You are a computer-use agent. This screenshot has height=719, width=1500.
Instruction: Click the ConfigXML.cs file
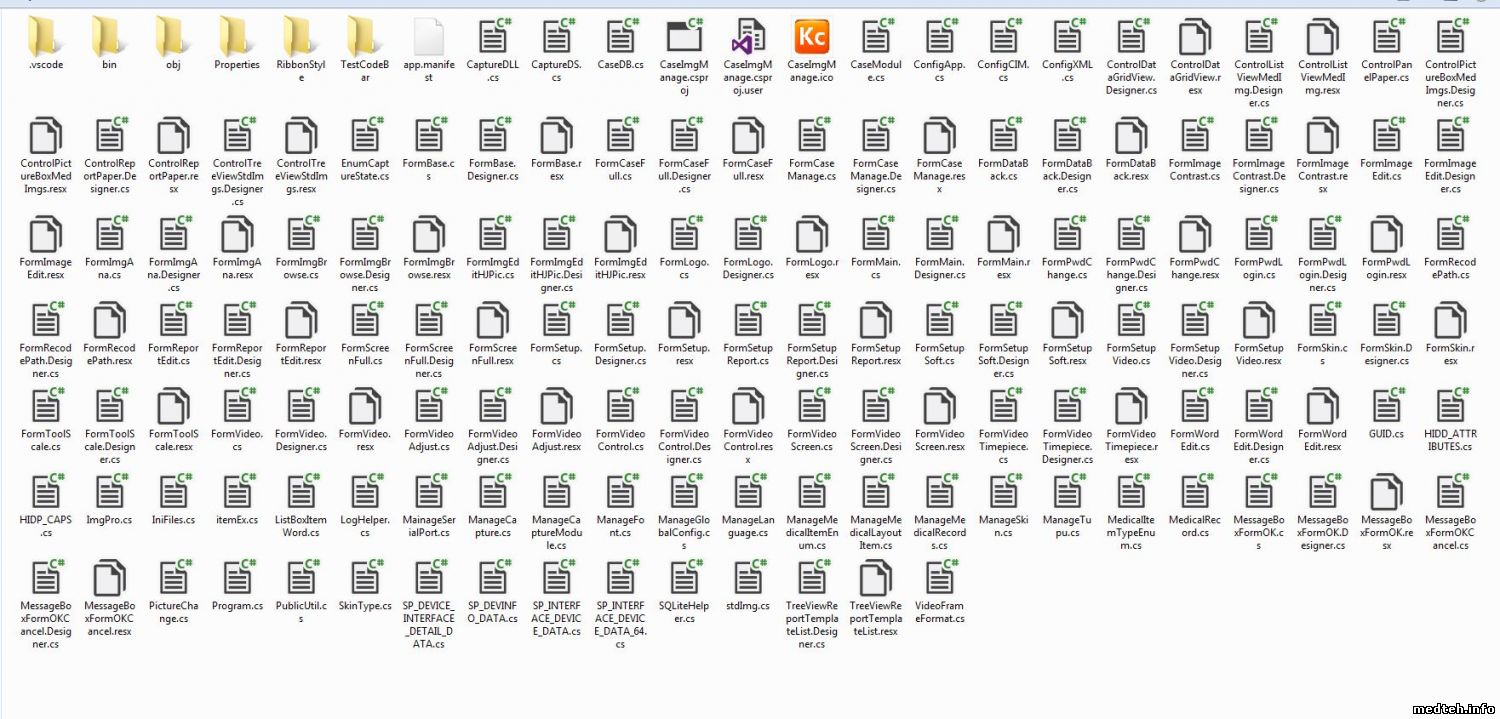[1067, 38]
